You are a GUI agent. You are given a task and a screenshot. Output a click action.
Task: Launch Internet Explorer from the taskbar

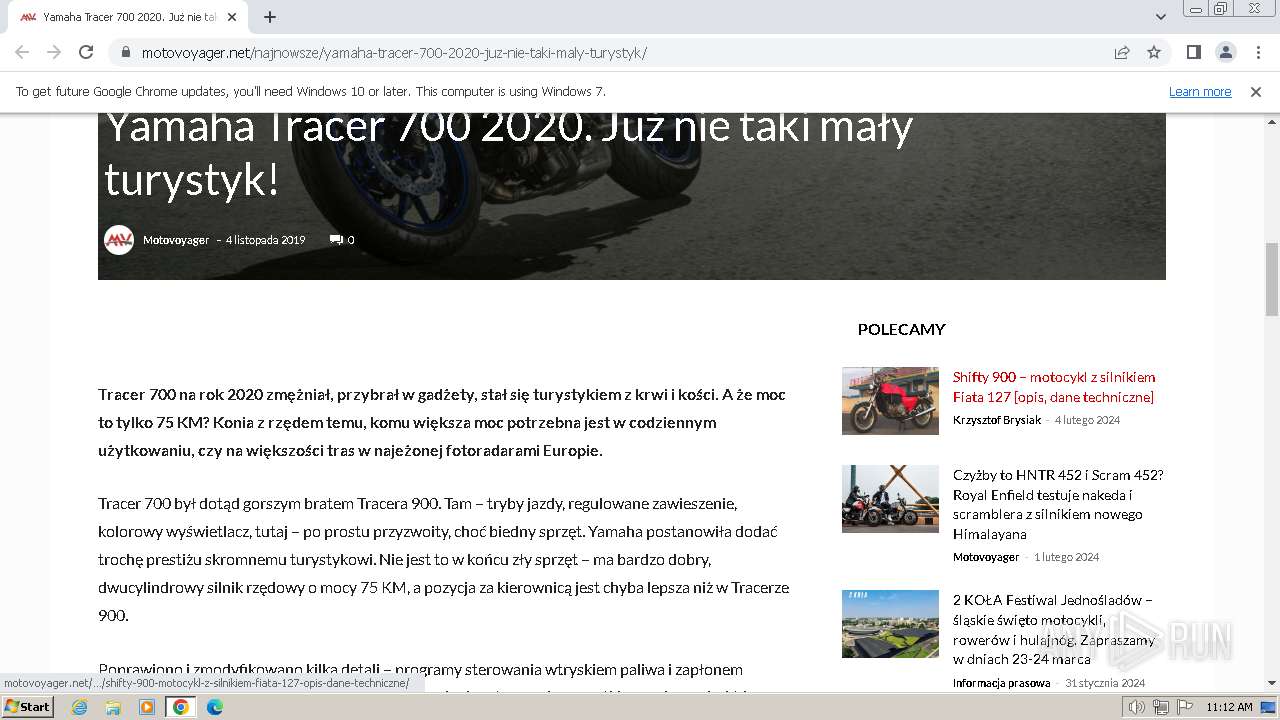(x=79, y=707)
